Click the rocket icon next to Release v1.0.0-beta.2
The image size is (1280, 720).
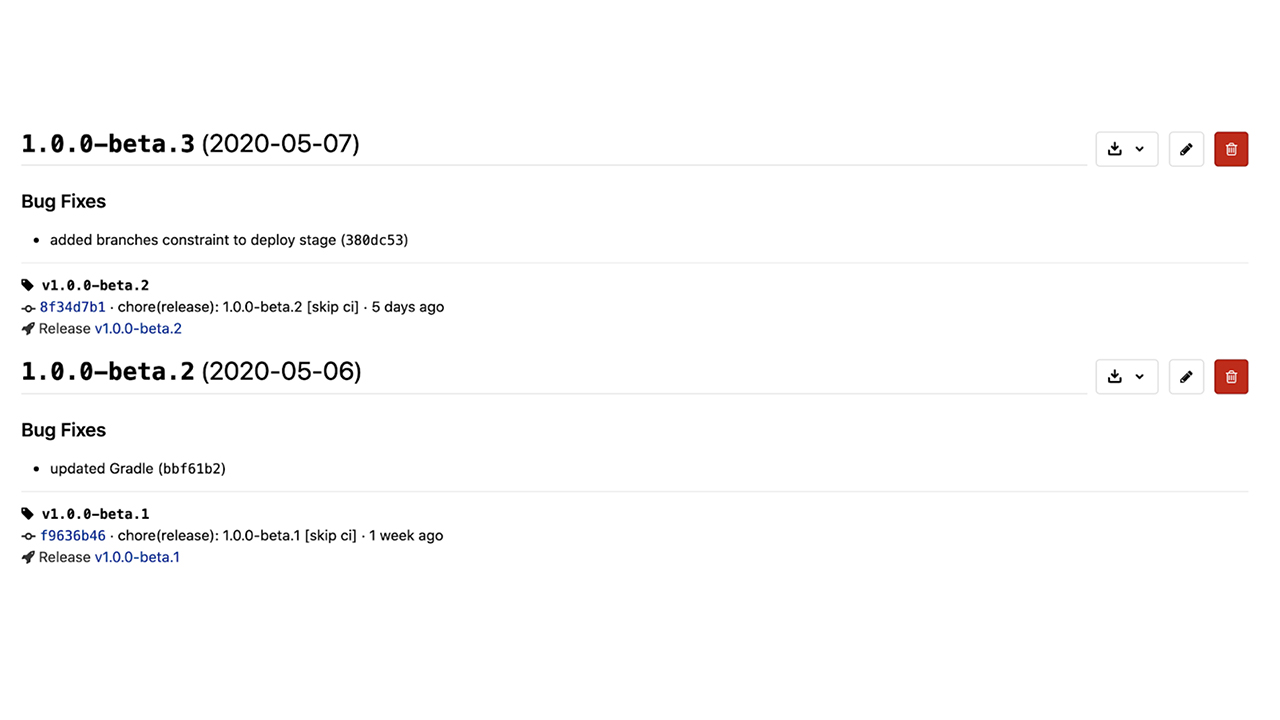(x=28, y=329)
